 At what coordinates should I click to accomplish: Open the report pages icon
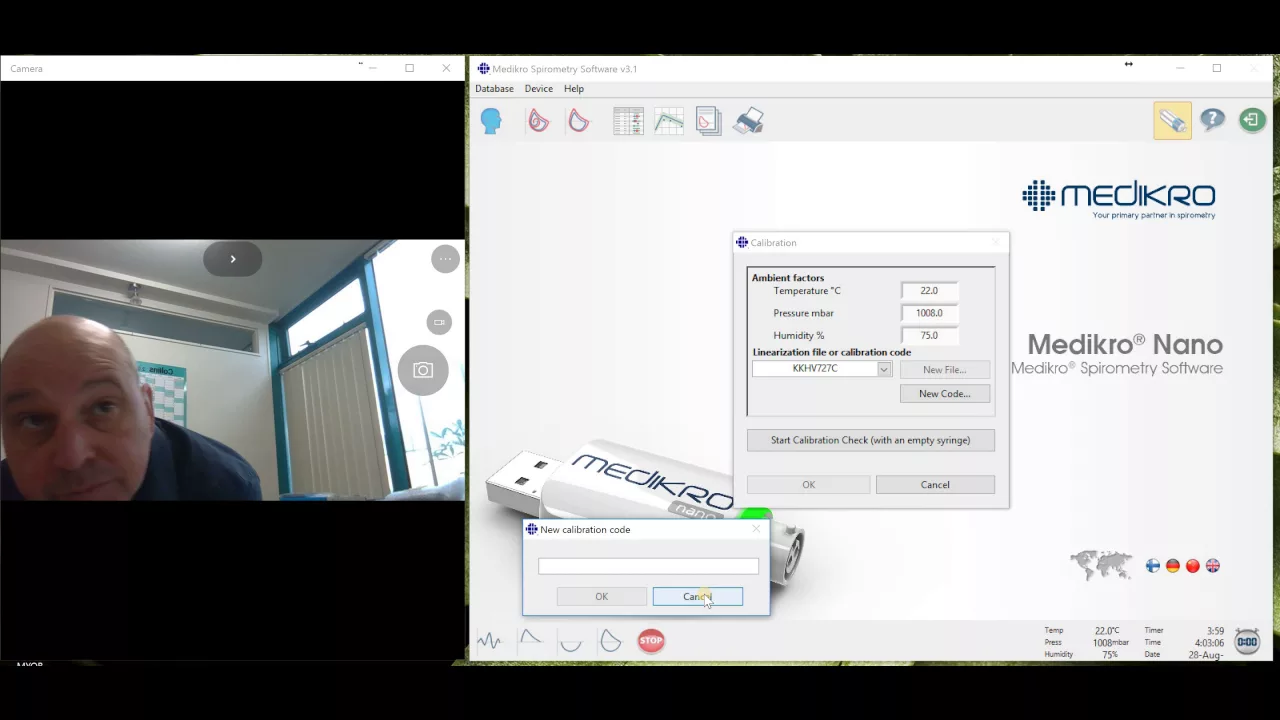(708, 121)
